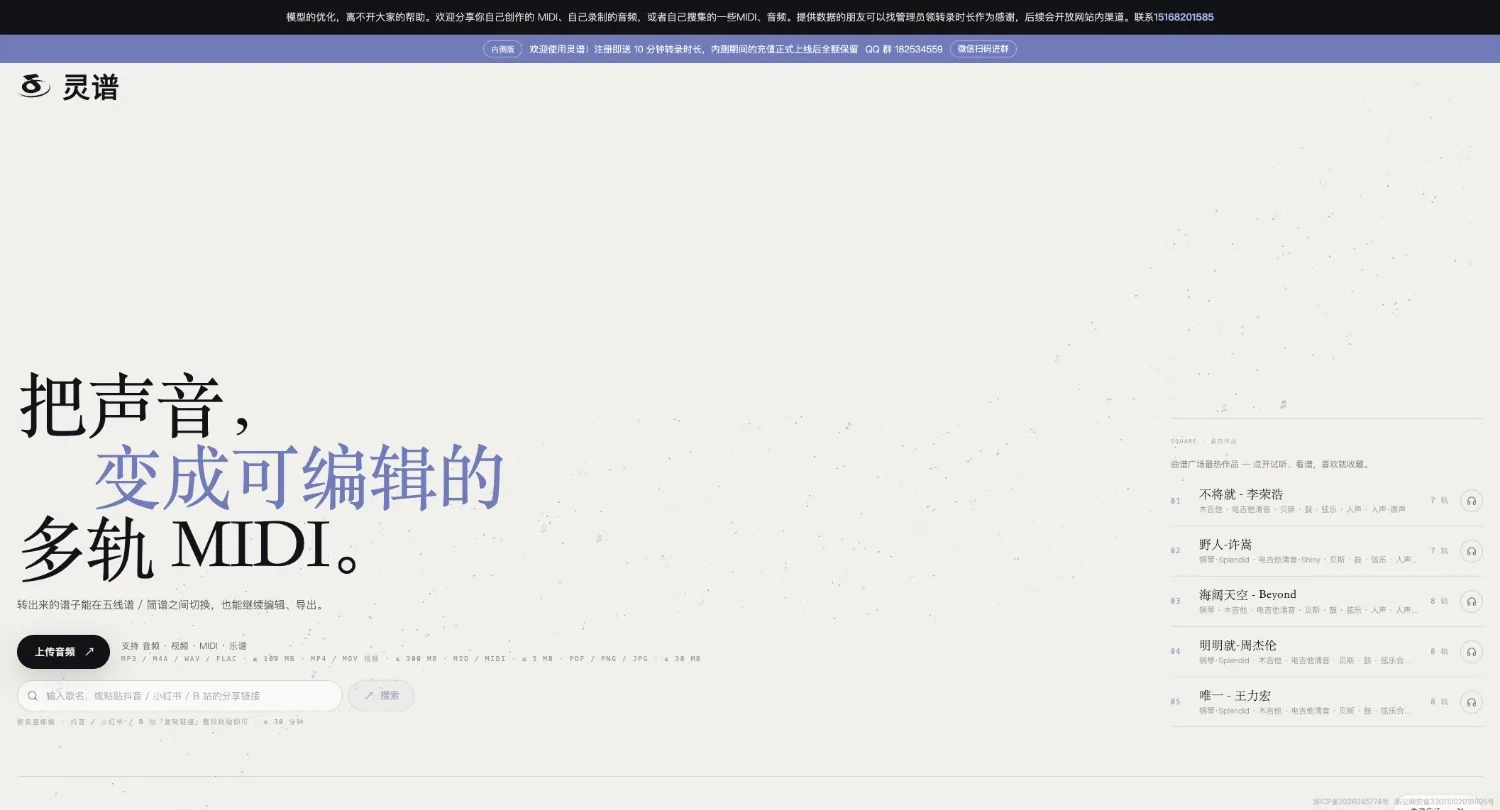Viewport: 1500px width, 810px height.
Task: Click the 曲谱广场最热作品 description line
Action: [1269, 464]
